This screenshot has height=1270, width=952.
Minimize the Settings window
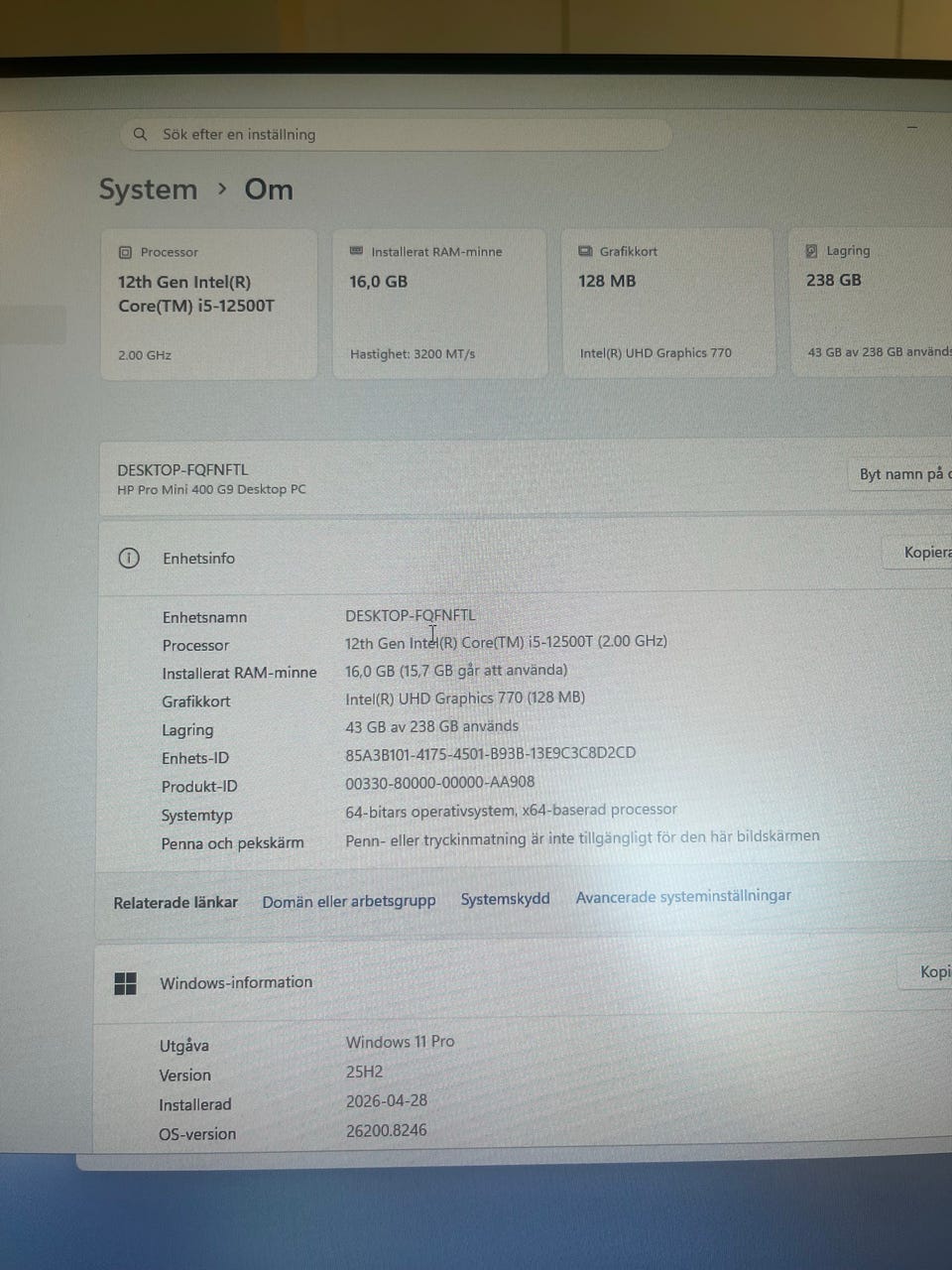coord(911,127)
